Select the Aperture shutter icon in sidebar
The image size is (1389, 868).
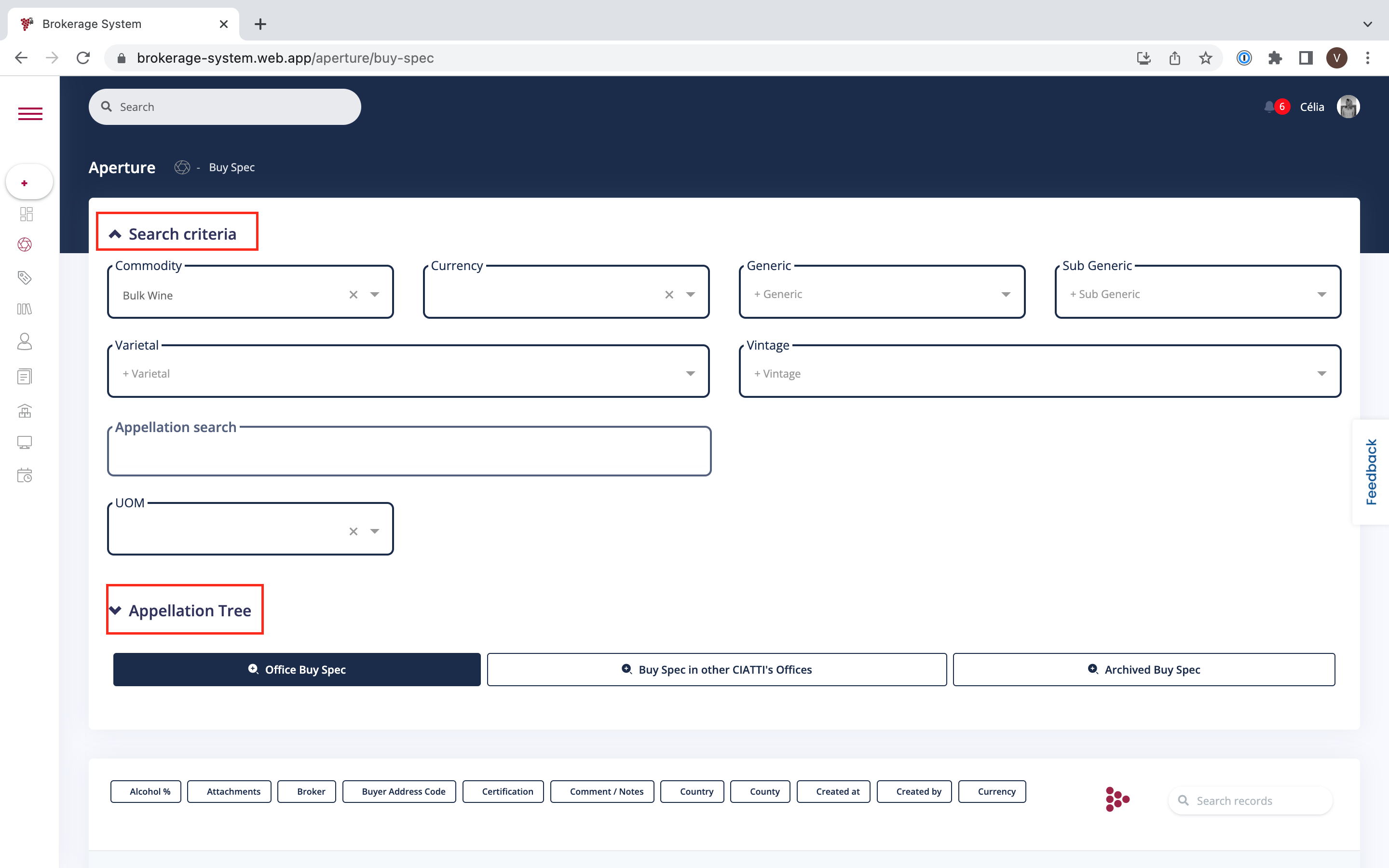pos(25,244)
